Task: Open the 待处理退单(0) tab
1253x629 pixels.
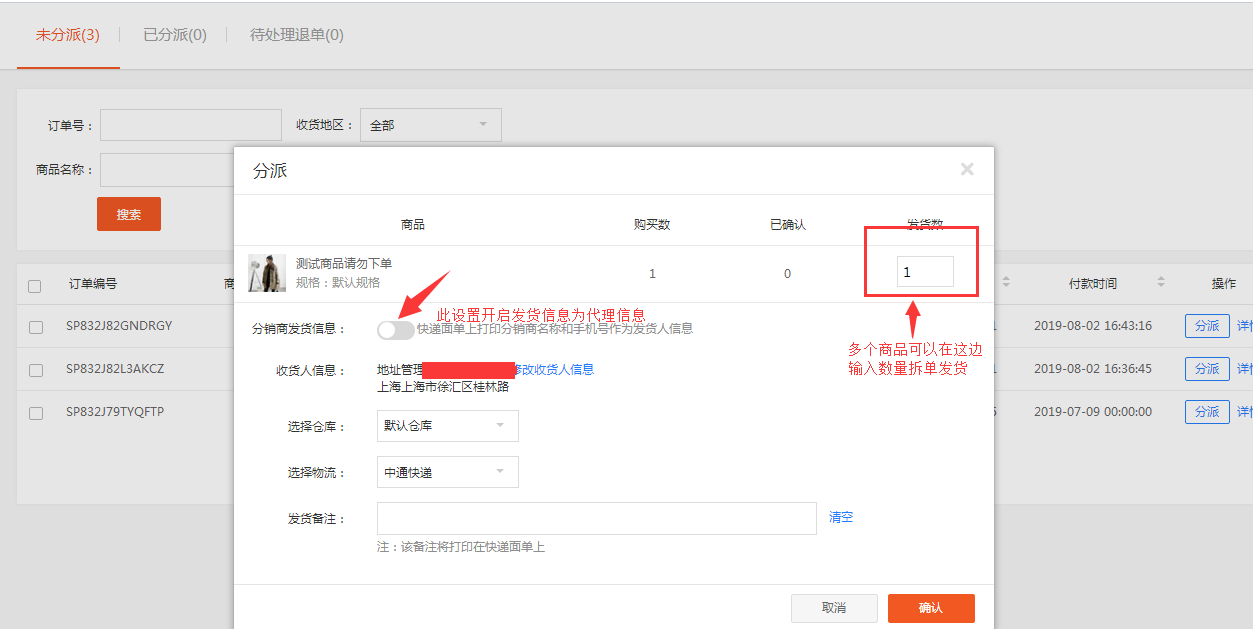Action: click(297, 35)
